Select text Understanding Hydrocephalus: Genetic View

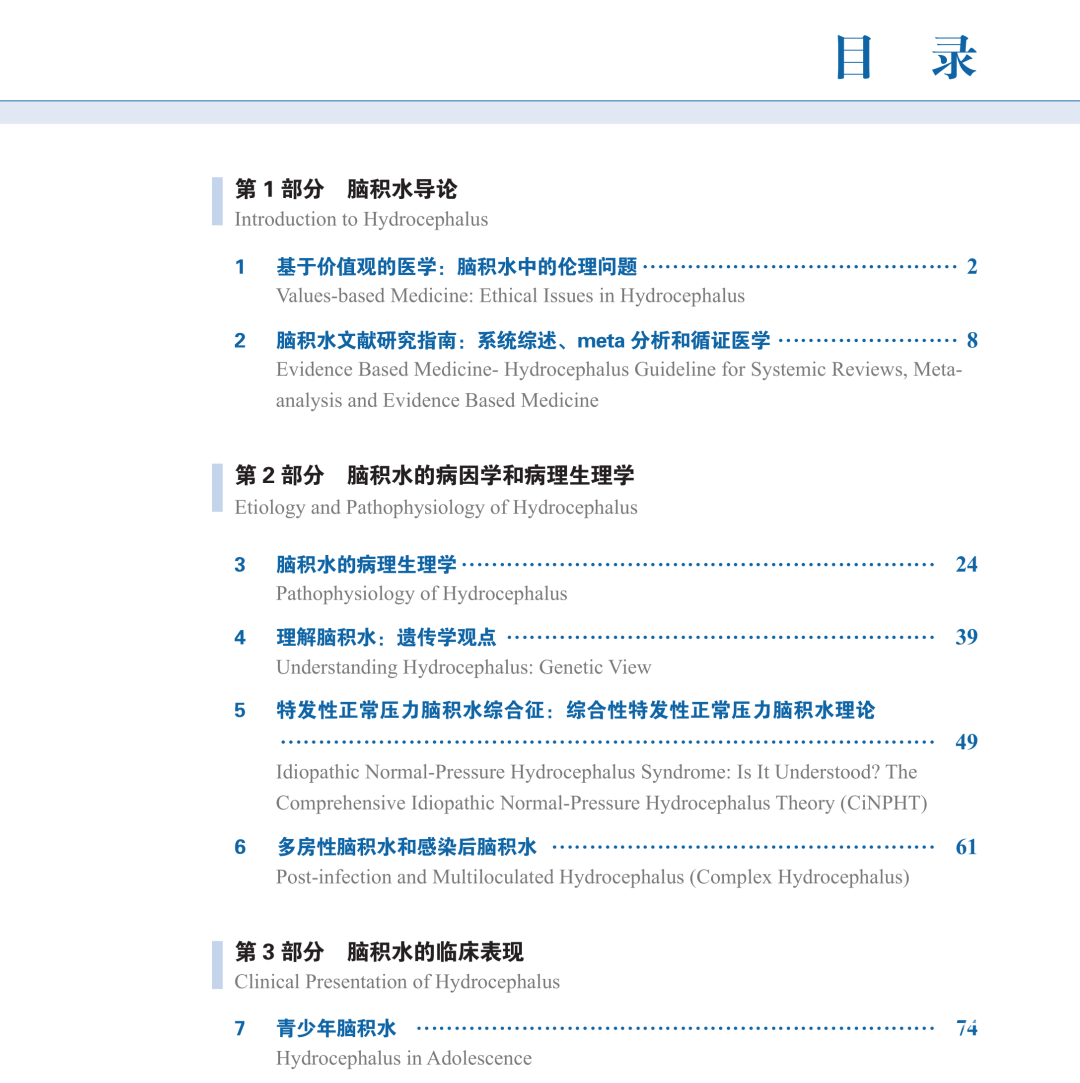click(463, 667)
